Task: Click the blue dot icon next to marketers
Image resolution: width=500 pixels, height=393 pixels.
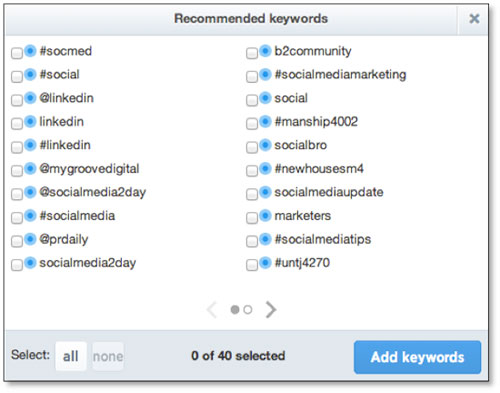Action: tap(265, 216)
